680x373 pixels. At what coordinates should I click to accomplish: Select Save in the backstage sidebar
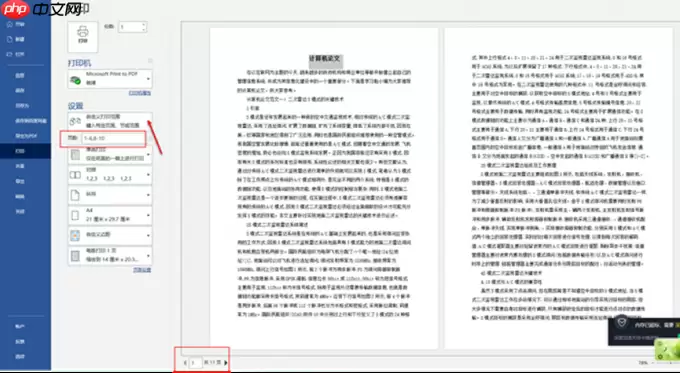coord(20,91)
